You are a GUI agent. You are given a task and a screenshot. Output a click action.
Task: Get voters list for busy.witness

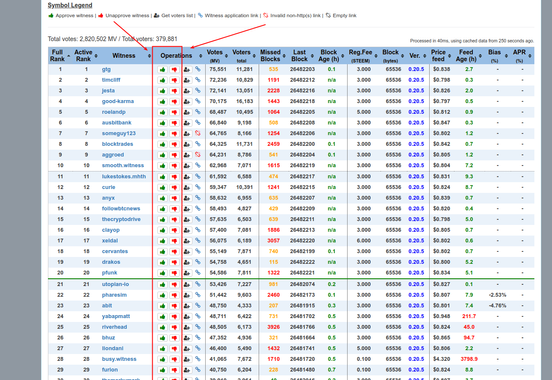187,359
